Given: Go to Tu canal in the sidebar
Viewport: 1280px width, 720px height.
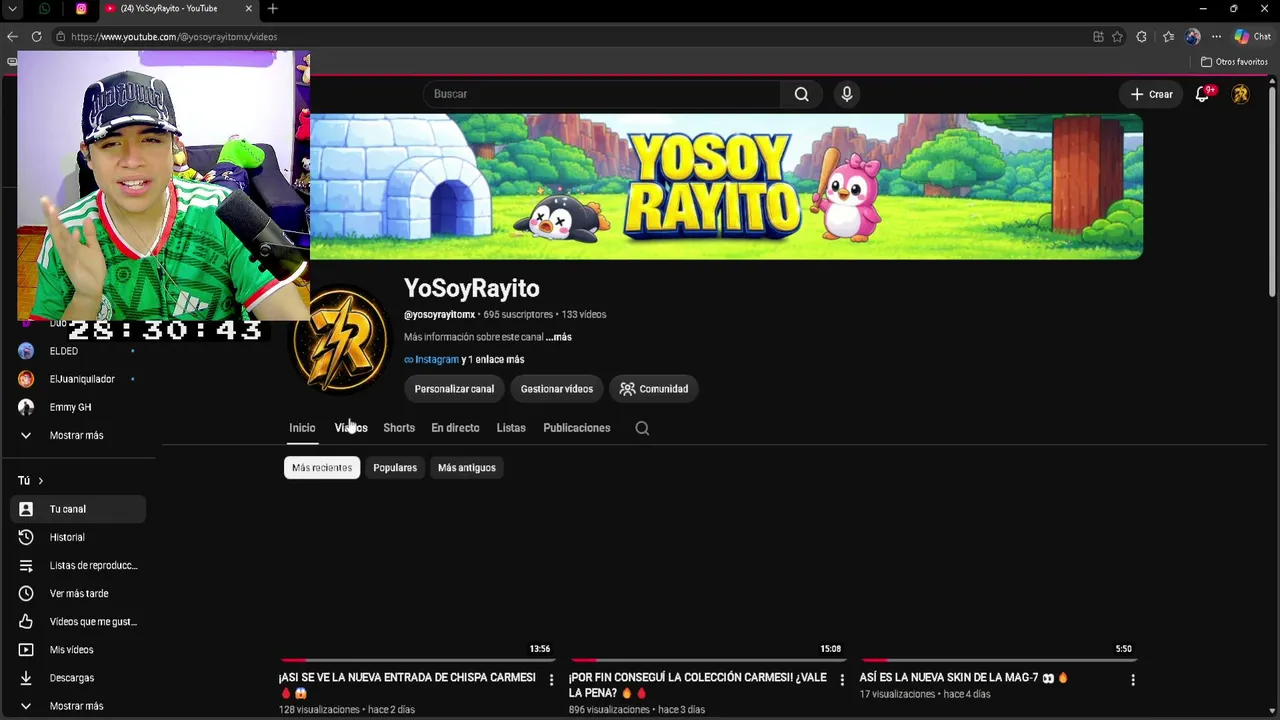Looking at the screenshot, I should pyautogui.click(x=79, y=509).
